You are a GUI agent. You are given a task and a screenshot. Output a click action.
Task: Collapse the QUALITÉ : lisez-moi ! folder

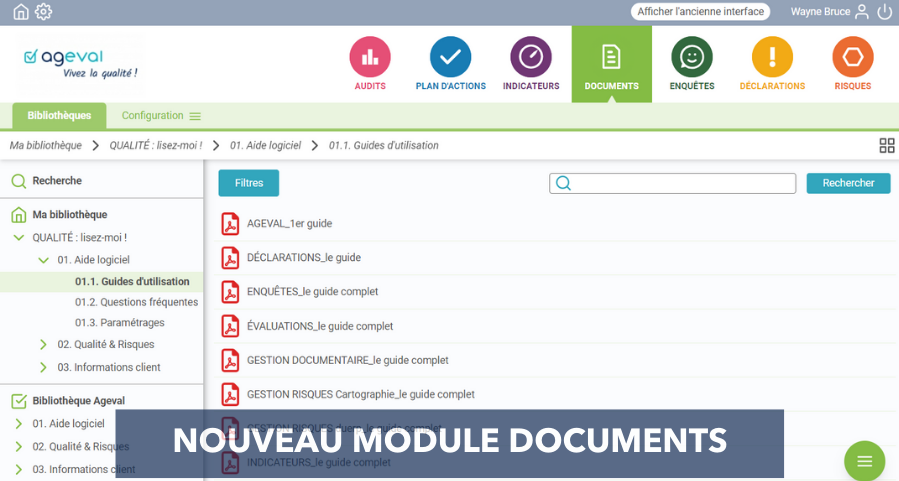pyautogui.click(x=18, y=237)
